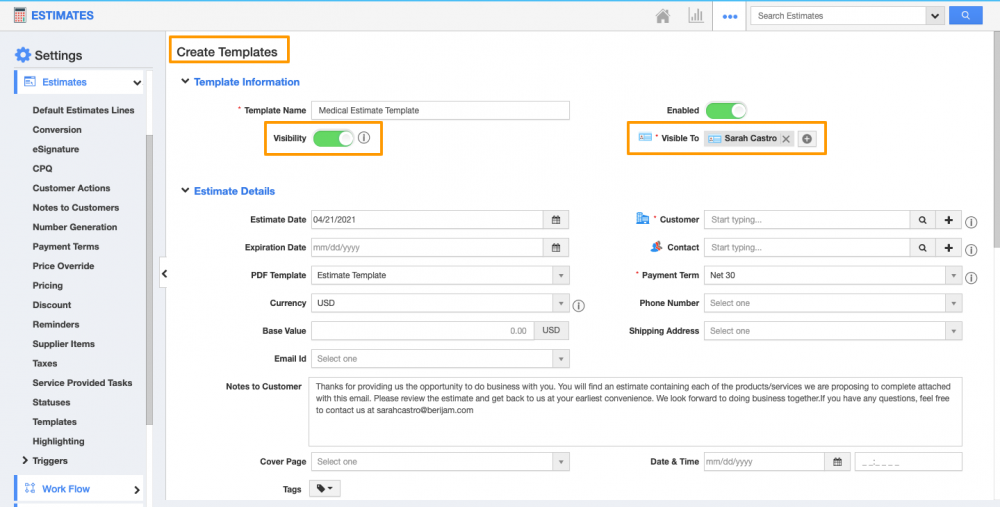This screenshot has height=507, width=1000.
Task: Go to Number Generation settings
Action: (74, 227)
